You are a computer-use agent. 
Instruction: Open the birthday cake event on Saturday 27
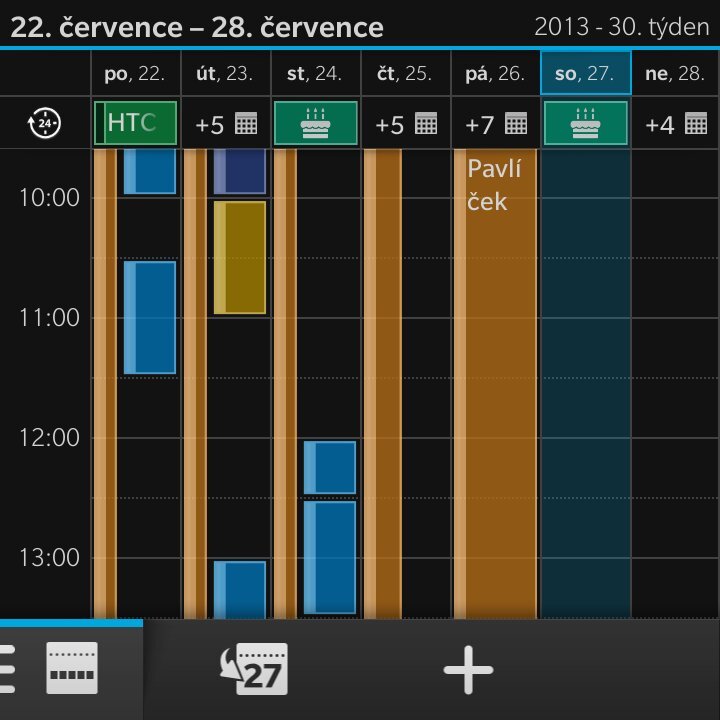(585, 123)
